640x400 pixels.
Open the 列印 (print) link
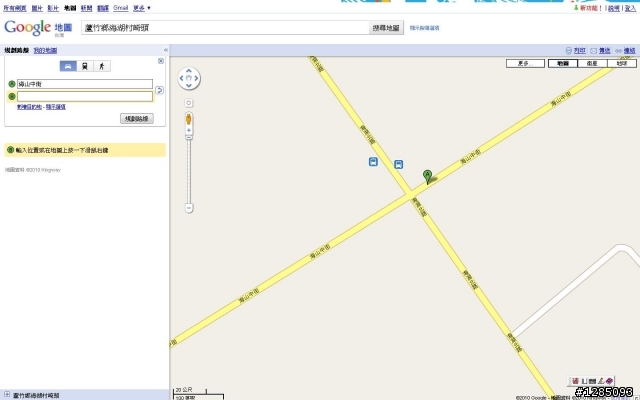(580, 51)
